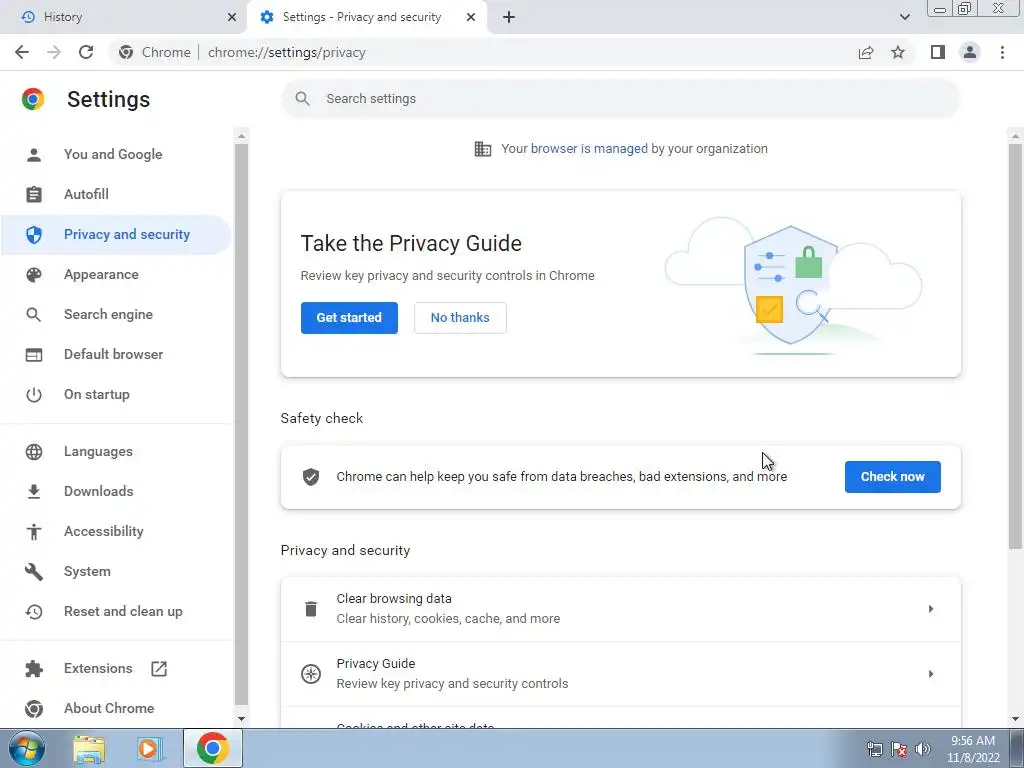Screen dimensions: 1024x768
Task: Expand the Privacy Guide row arrow
Action: 931,674
